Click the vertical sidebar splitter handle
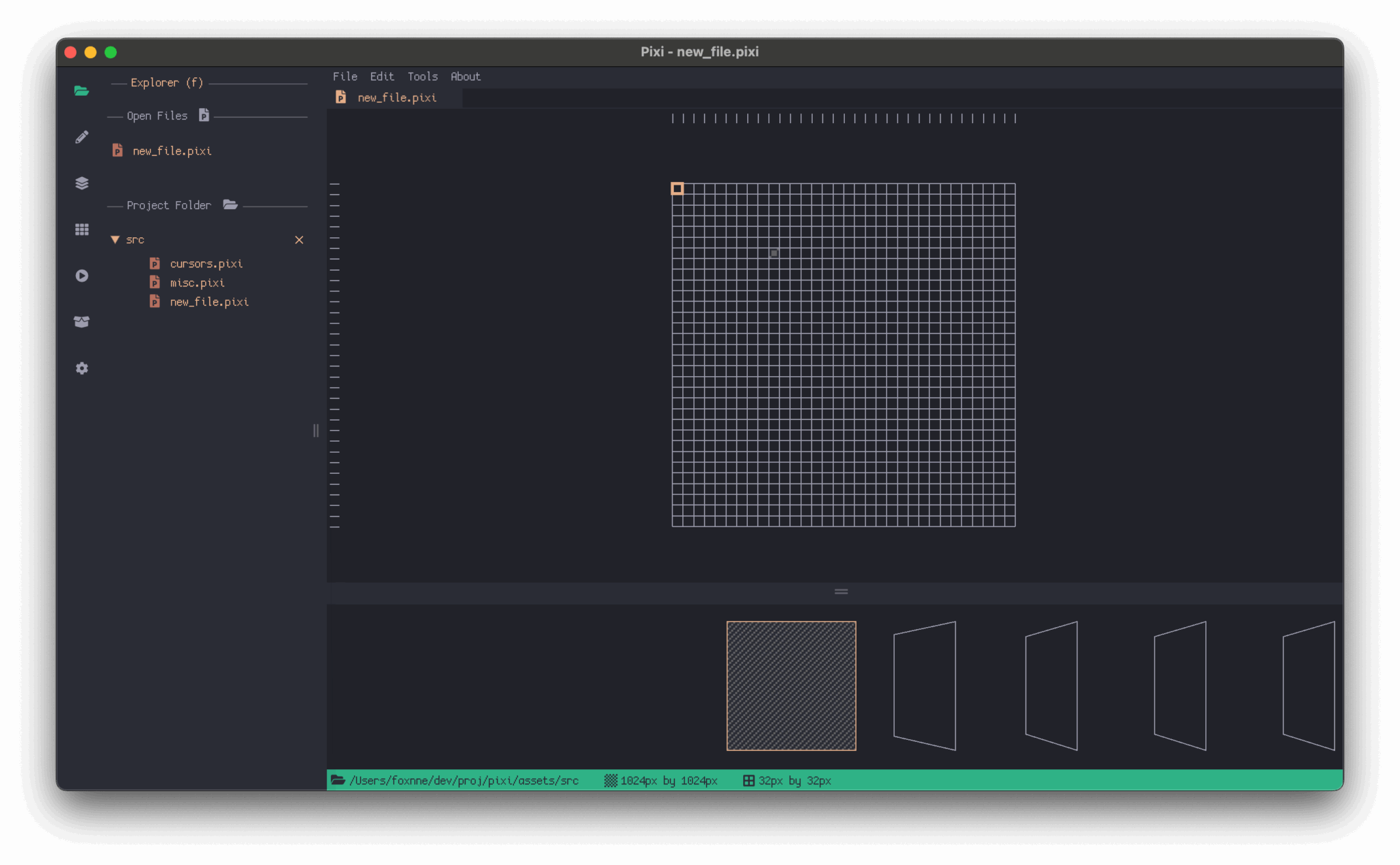 316,430
